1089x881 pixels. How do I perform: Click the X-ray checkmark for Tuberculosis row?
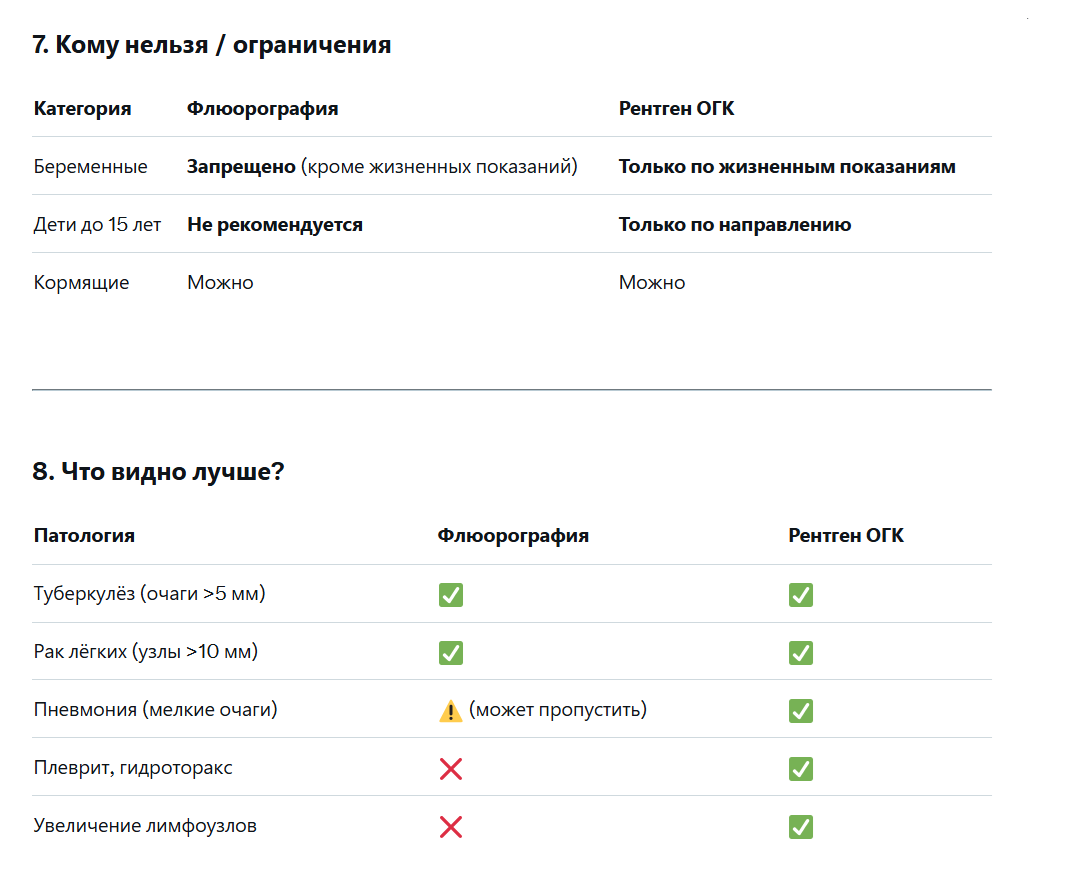[800, 595]
